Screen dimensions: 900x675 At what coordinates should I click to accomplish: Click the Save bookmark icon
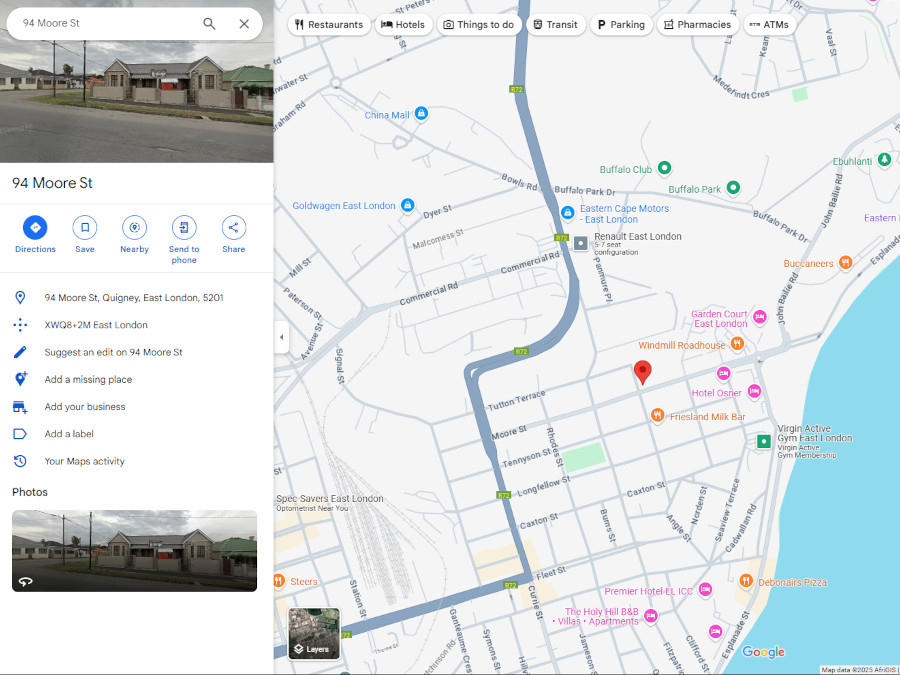click(84, 228)
